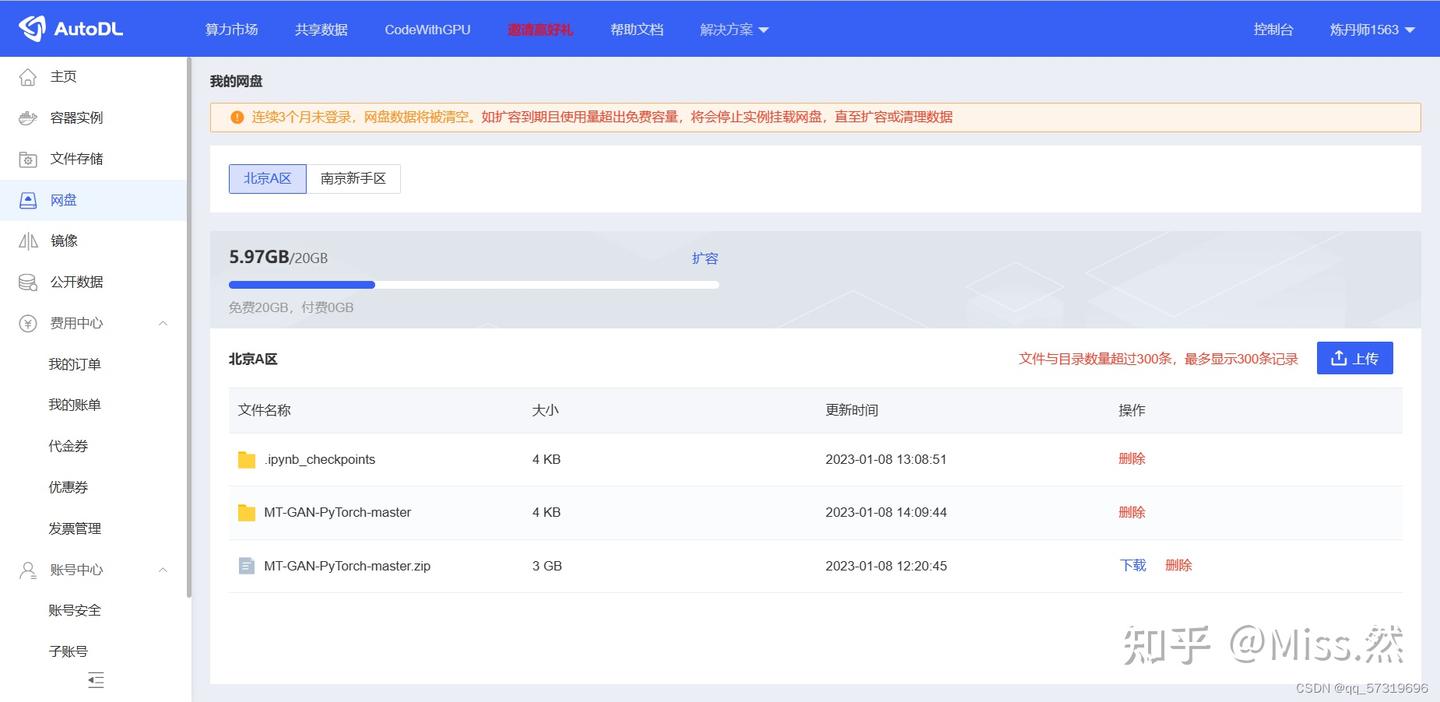Open CodeWithGPU from the top menu

coord(427,29)
